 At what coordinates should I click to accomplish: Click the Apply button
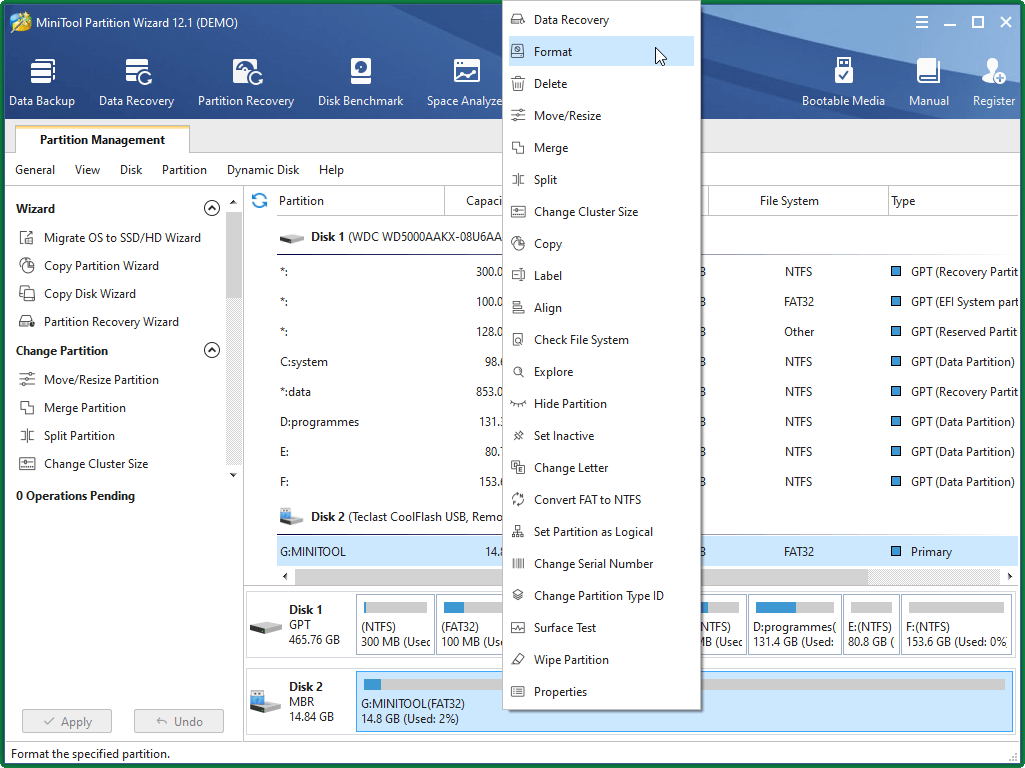point(67,722)
